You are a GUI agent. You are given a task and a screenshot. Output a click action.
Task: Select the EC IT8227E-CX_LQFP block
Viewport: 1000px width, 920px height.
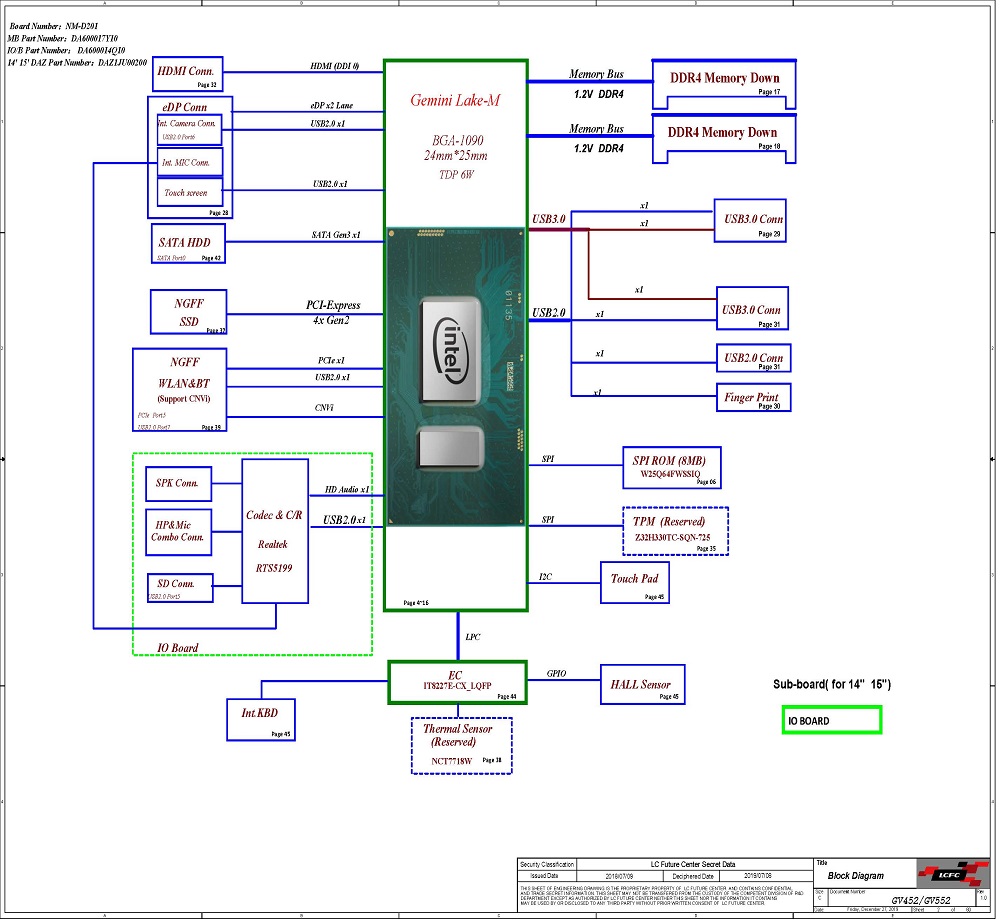pyautogui.click(x=457, y=682)
